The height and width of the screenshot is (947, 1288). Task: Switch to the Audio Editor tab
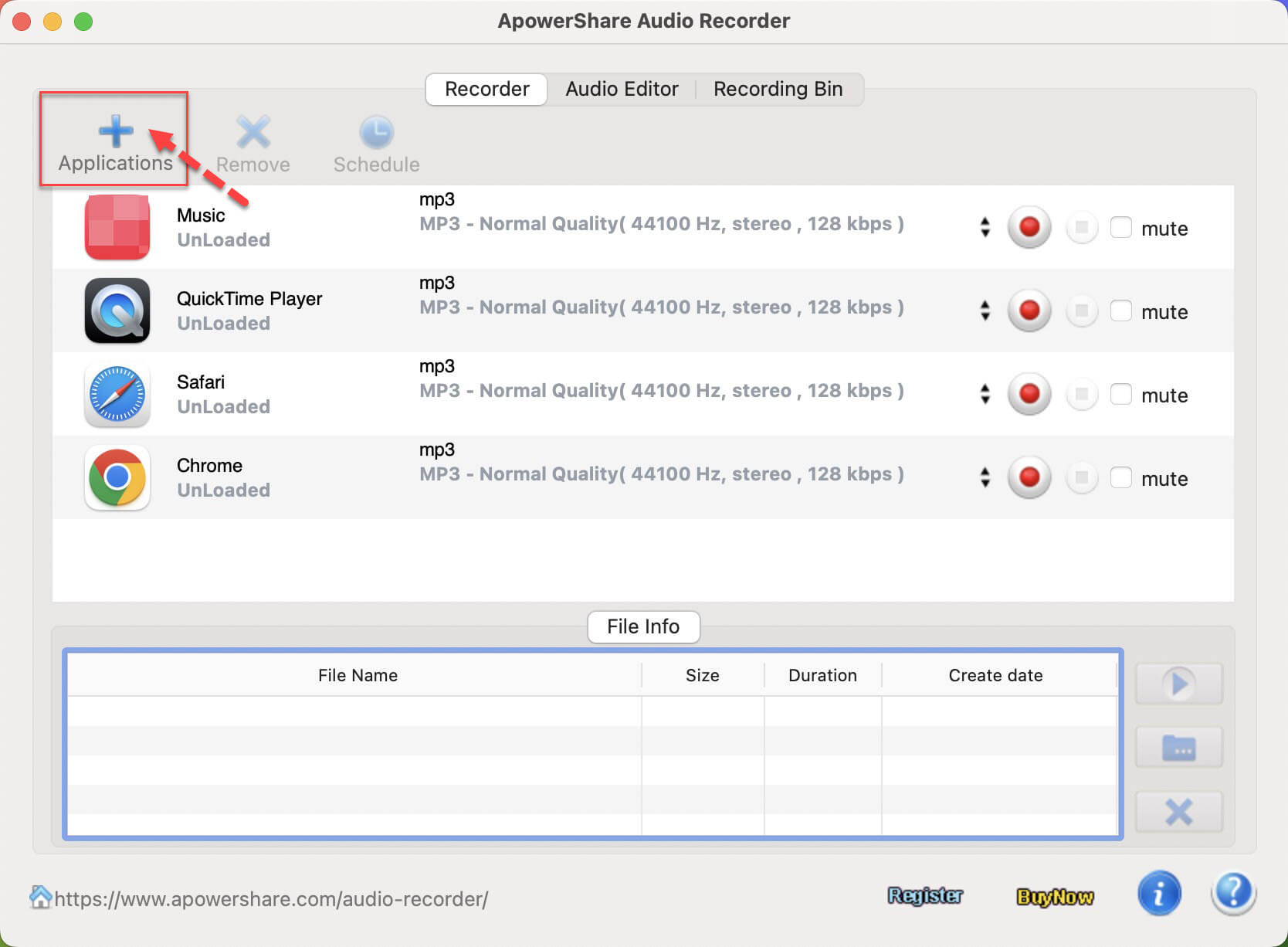click(x=621, y=89)
